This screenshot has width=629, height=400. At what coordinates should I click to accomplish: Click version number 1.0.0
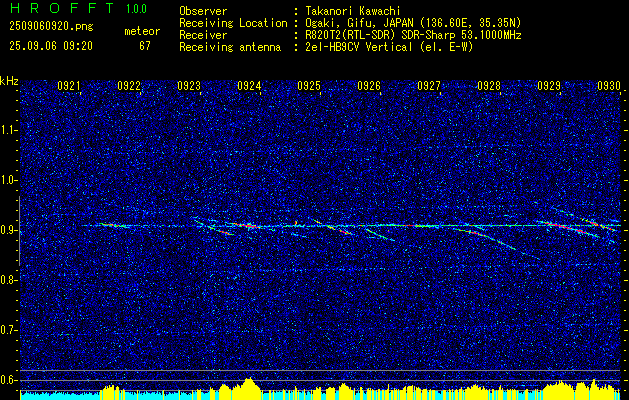pyautogui.click(x=136, y=9)
